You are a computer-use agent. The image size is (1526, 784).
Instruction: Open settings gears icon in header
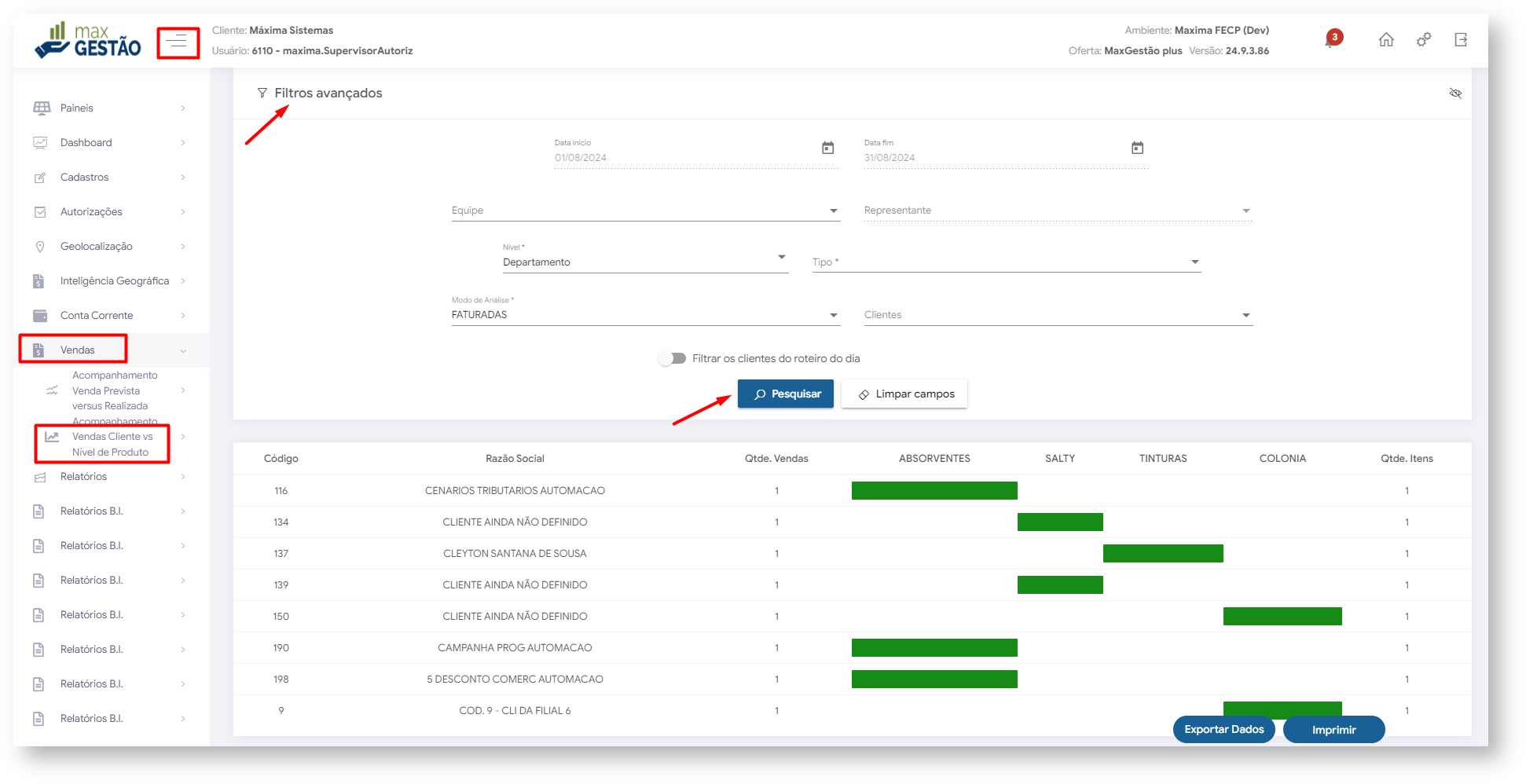(1423, 40)
